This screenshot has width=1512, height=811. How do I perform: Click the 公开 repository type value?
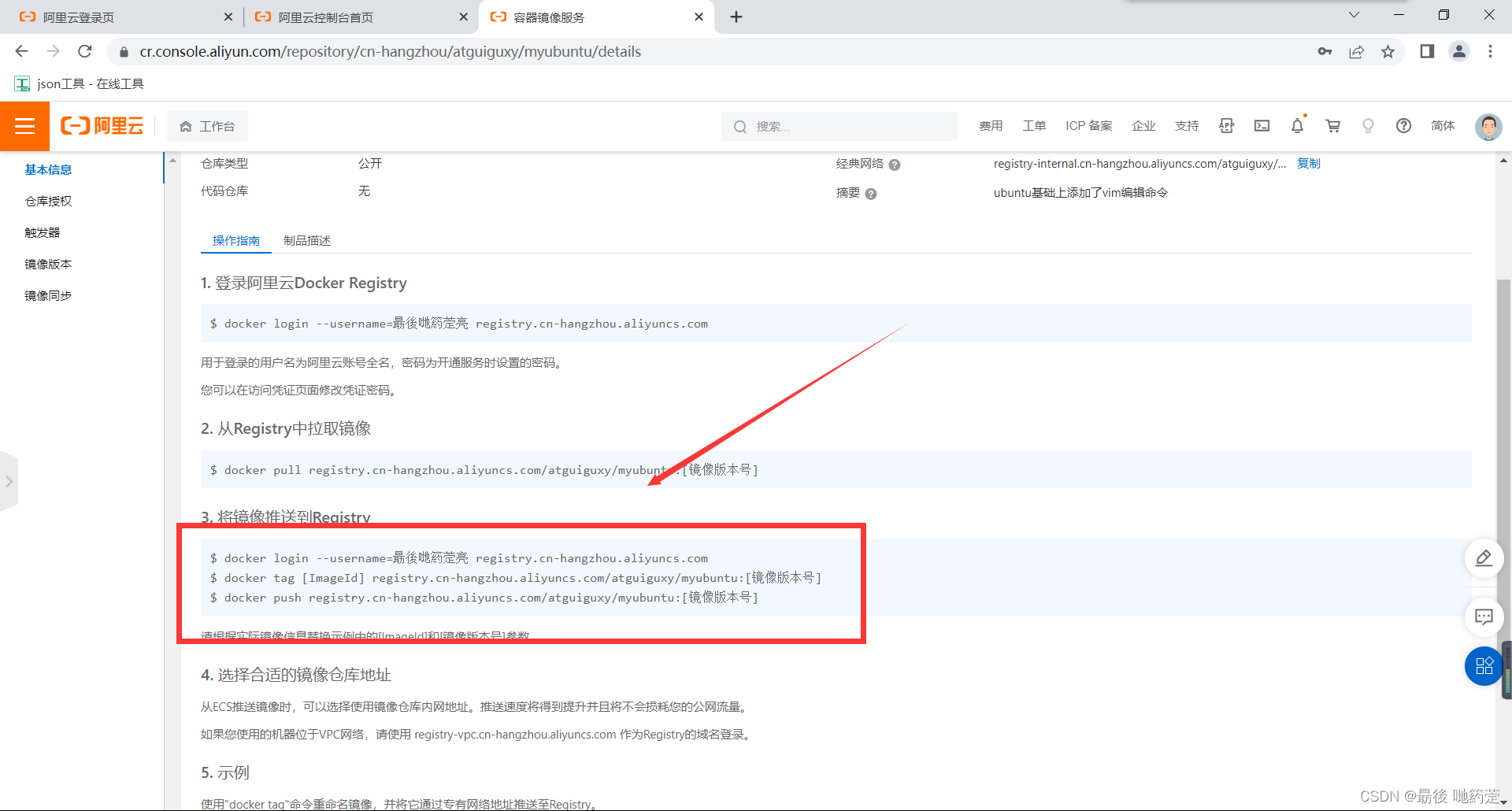[x=370, y=163]
